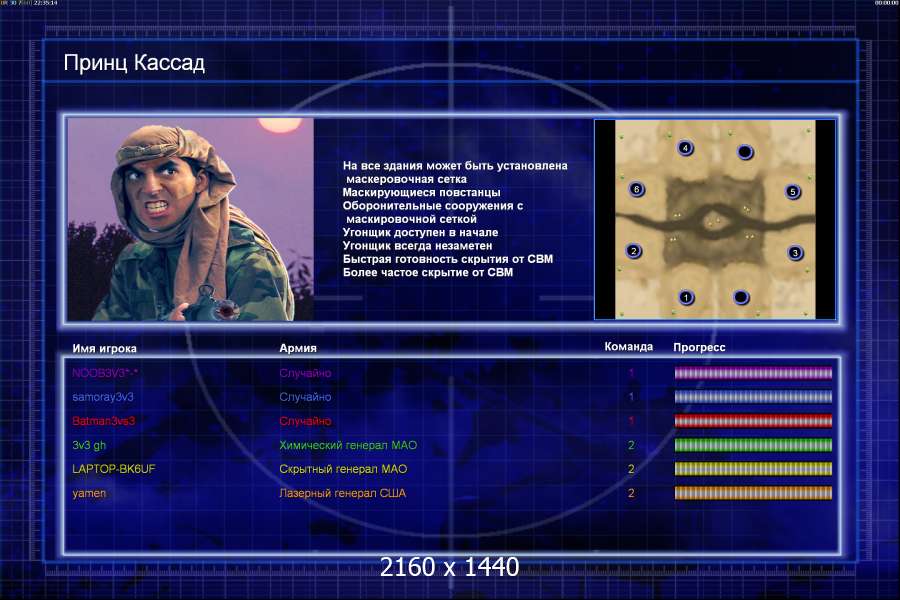Click "Случайно" army in samoray3v3 row
This screenshot has height=600, width=900.
click(x=305, y=397)
